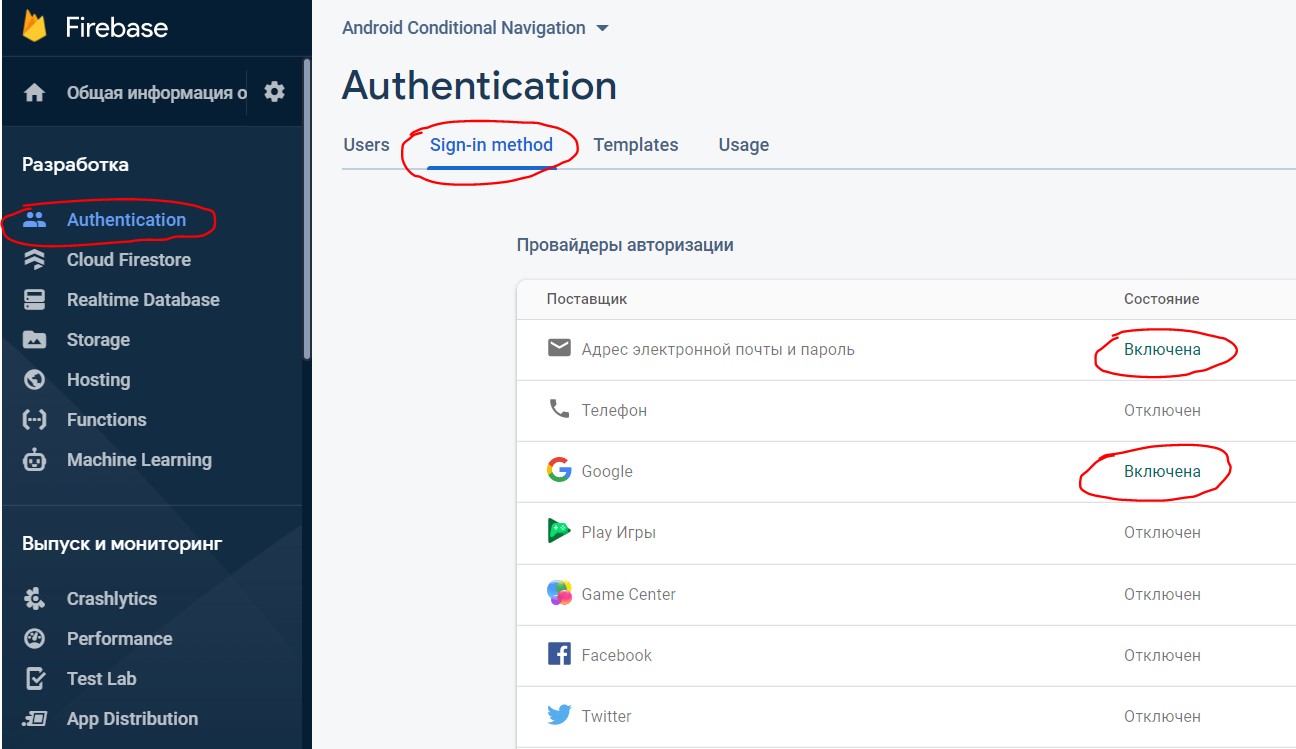Select the Sign-in method tab

click(x=491, y=145)
